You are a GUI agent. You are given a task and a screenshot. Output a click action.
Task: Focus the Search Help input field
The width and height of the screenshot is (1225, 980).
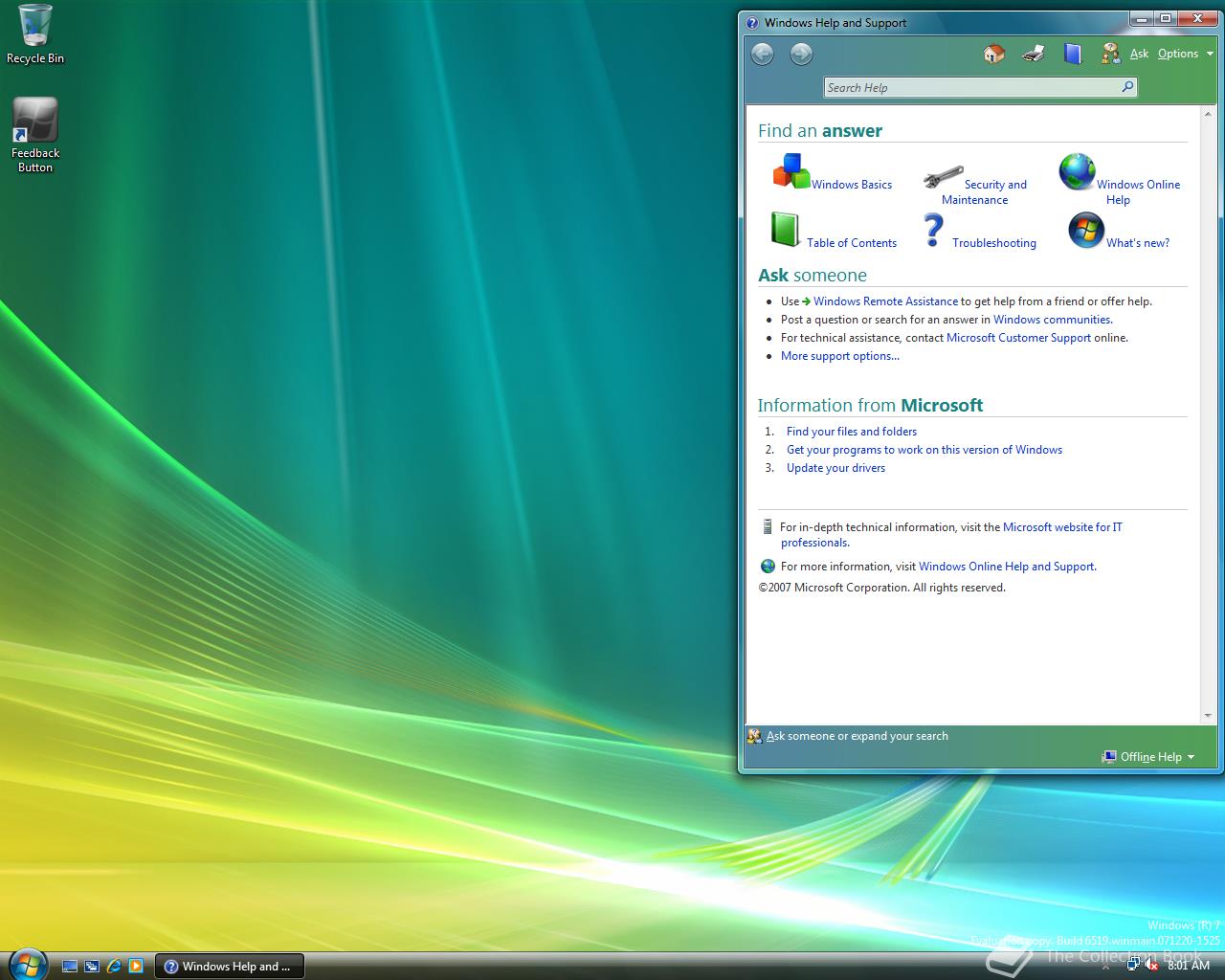tap(980, 87)
